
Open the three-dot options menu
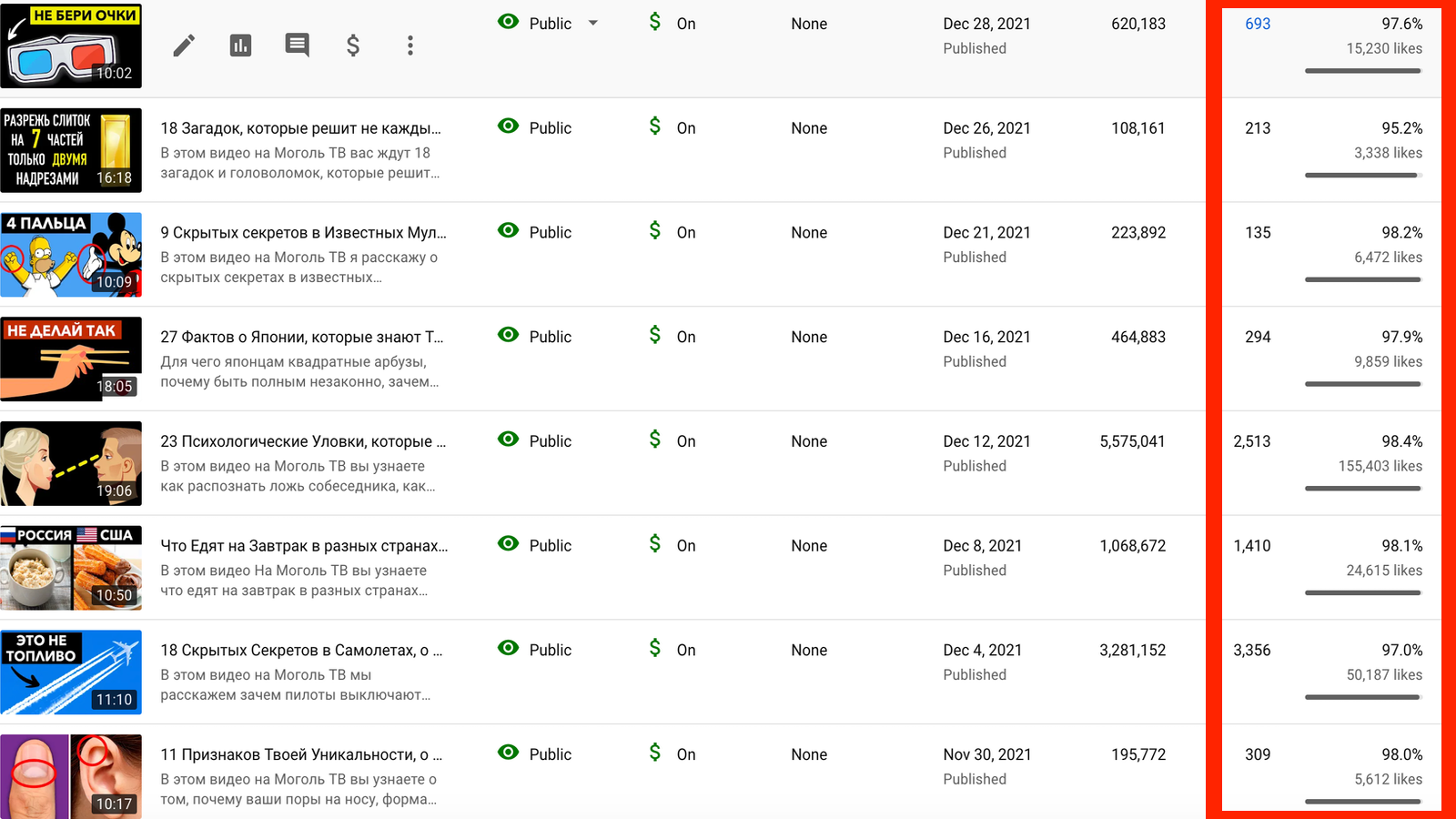coord(410,45)
